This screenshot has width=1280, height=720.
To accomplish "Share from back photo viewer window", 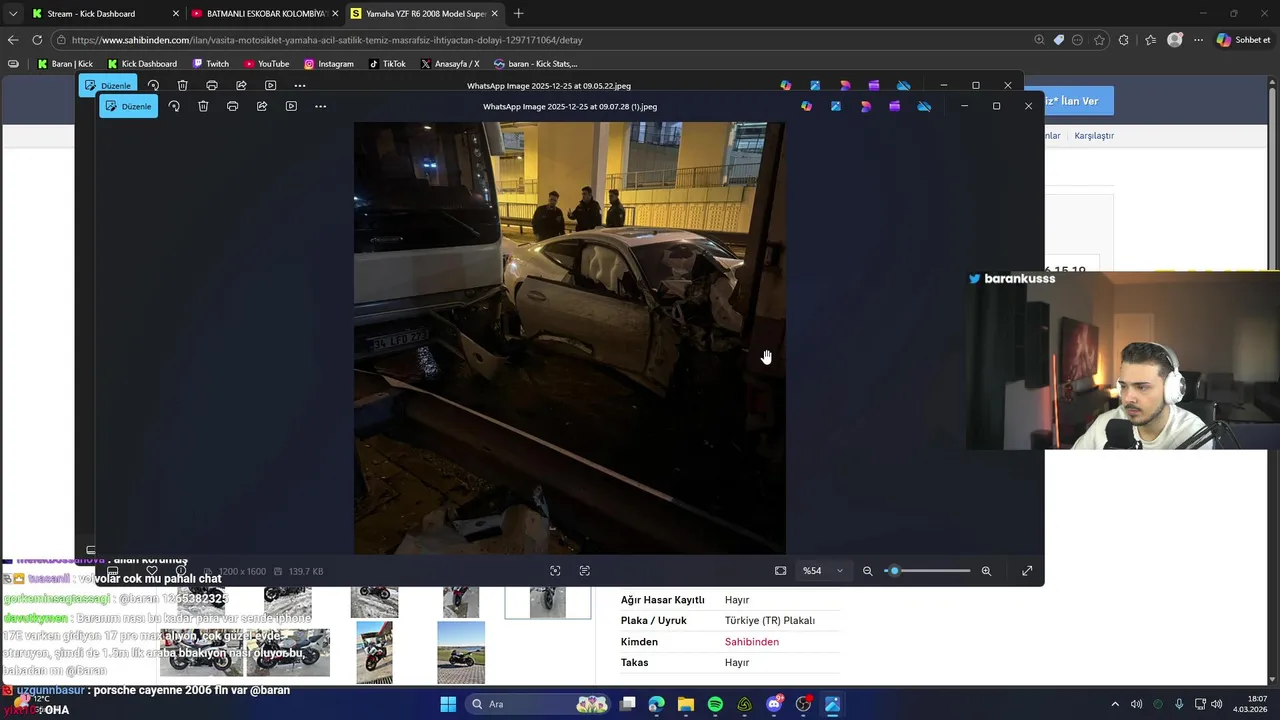I will [241, 86].
